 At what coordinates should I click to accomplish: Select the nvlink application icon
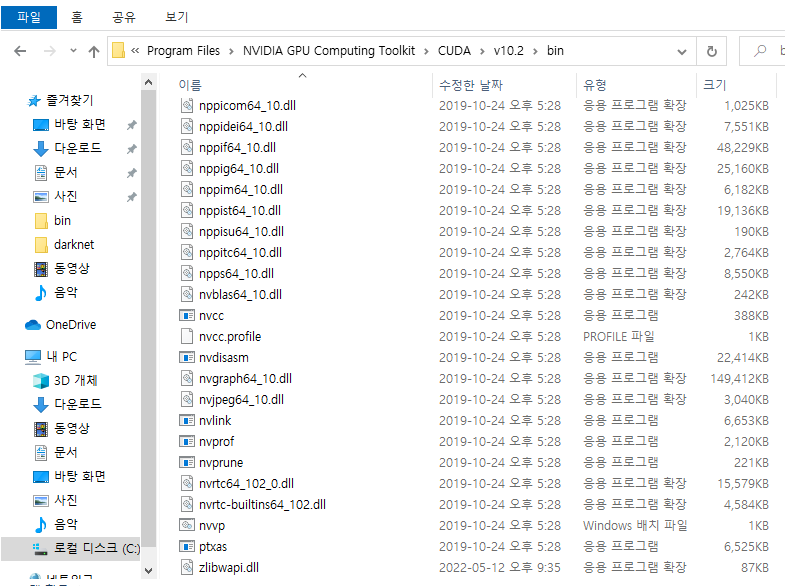[187, 421]
